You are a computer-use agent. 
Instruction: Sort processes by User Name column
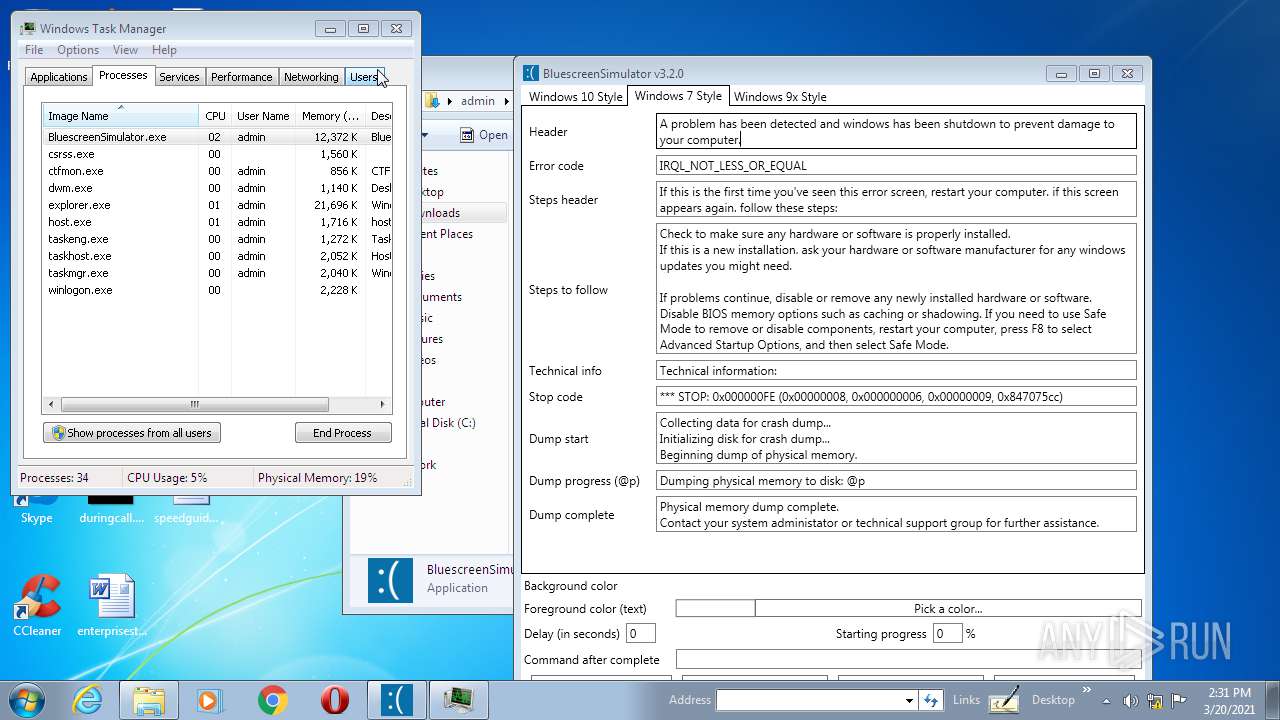(263, 116)
